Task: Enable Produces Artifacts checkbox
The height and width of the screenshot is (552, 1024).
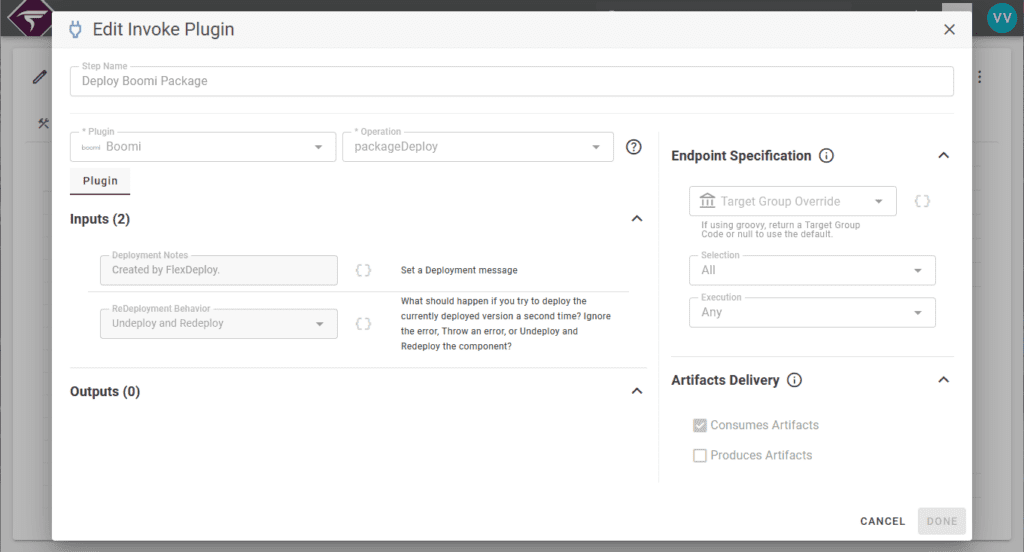Action: point(699,455)
